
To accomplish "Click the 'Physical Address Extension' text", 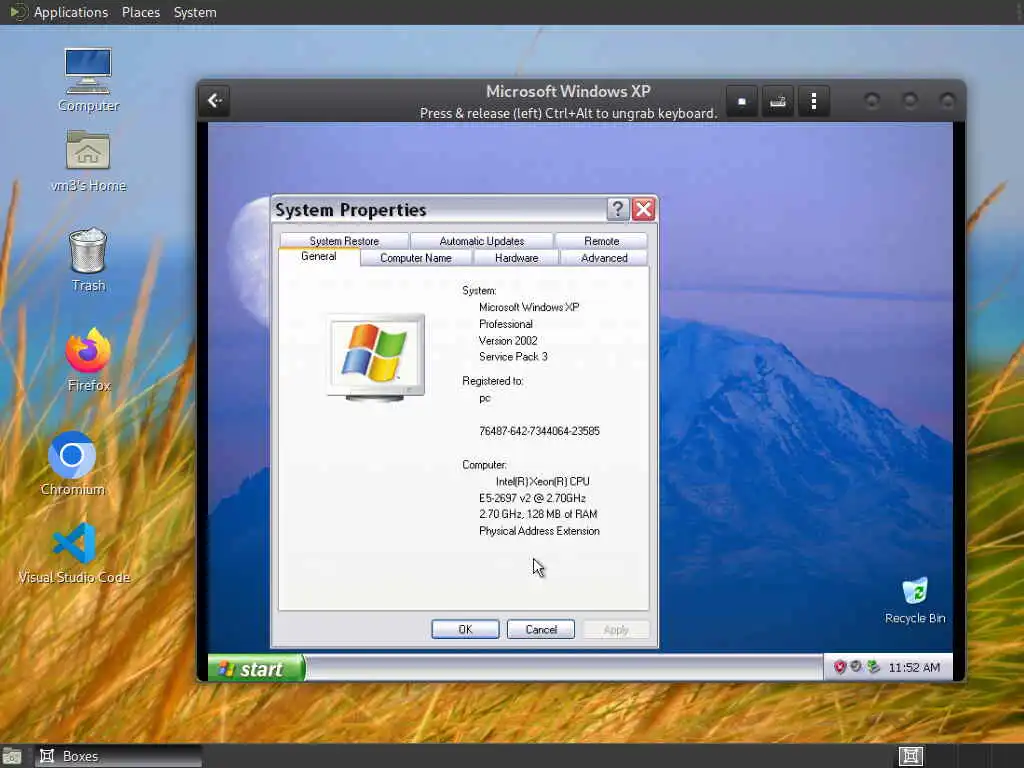I will coord(539,531).
